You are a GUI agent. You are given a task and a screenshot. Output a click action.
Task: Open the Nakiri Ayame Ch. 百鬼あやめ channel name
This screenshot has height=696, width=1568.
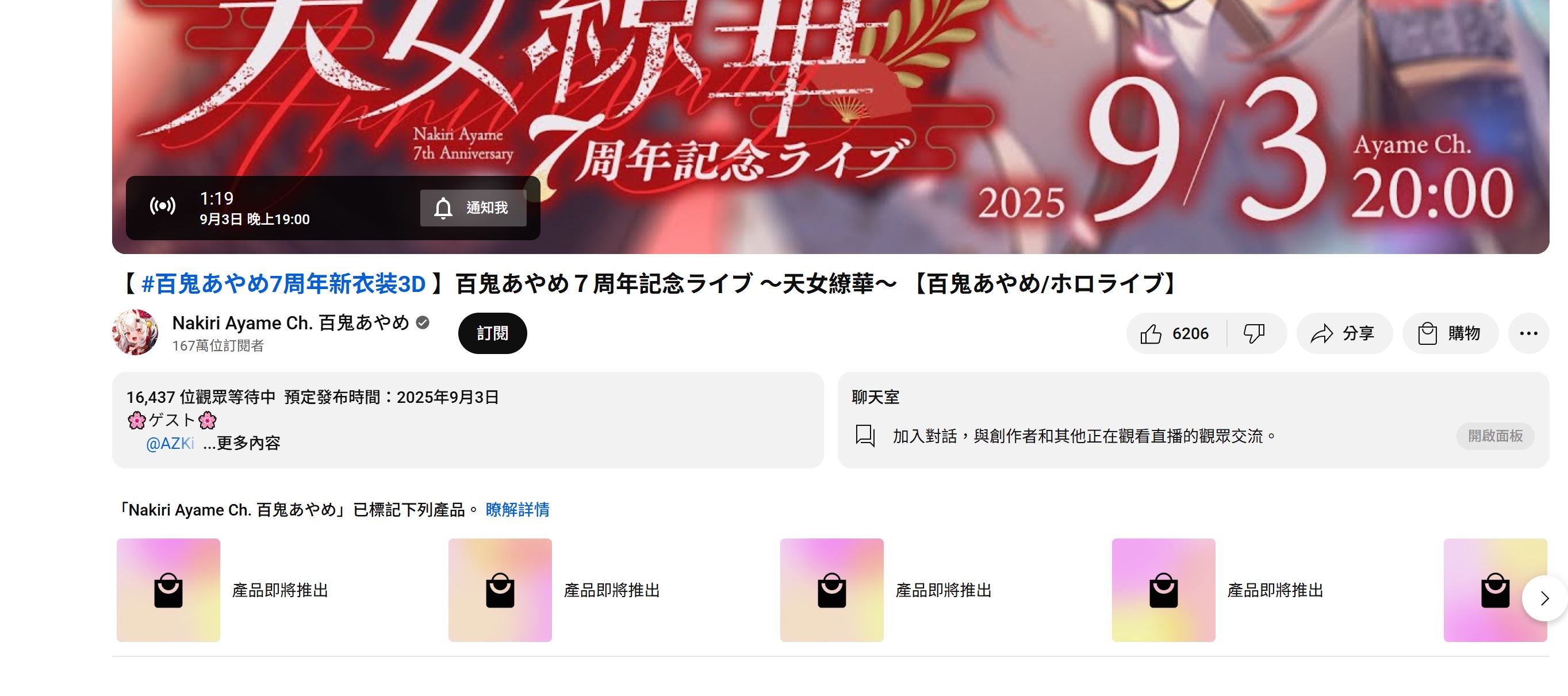pyautogui.click(x=291, y=322)
